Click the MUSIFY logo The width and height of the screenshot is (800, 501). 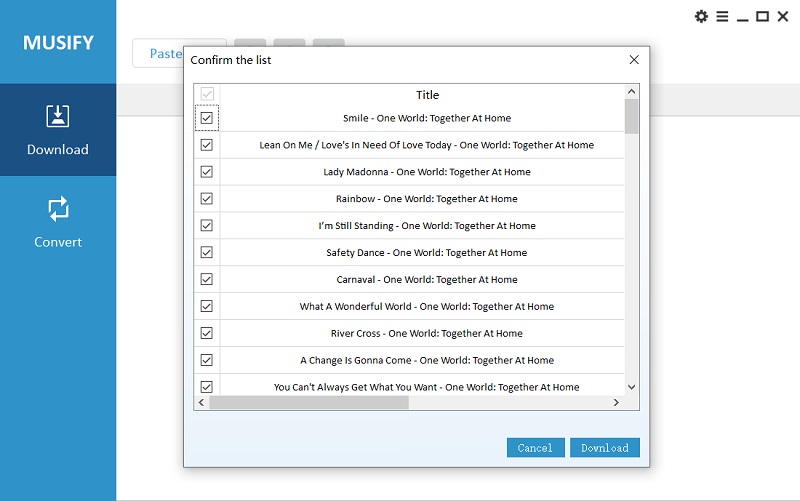(58, 43)
